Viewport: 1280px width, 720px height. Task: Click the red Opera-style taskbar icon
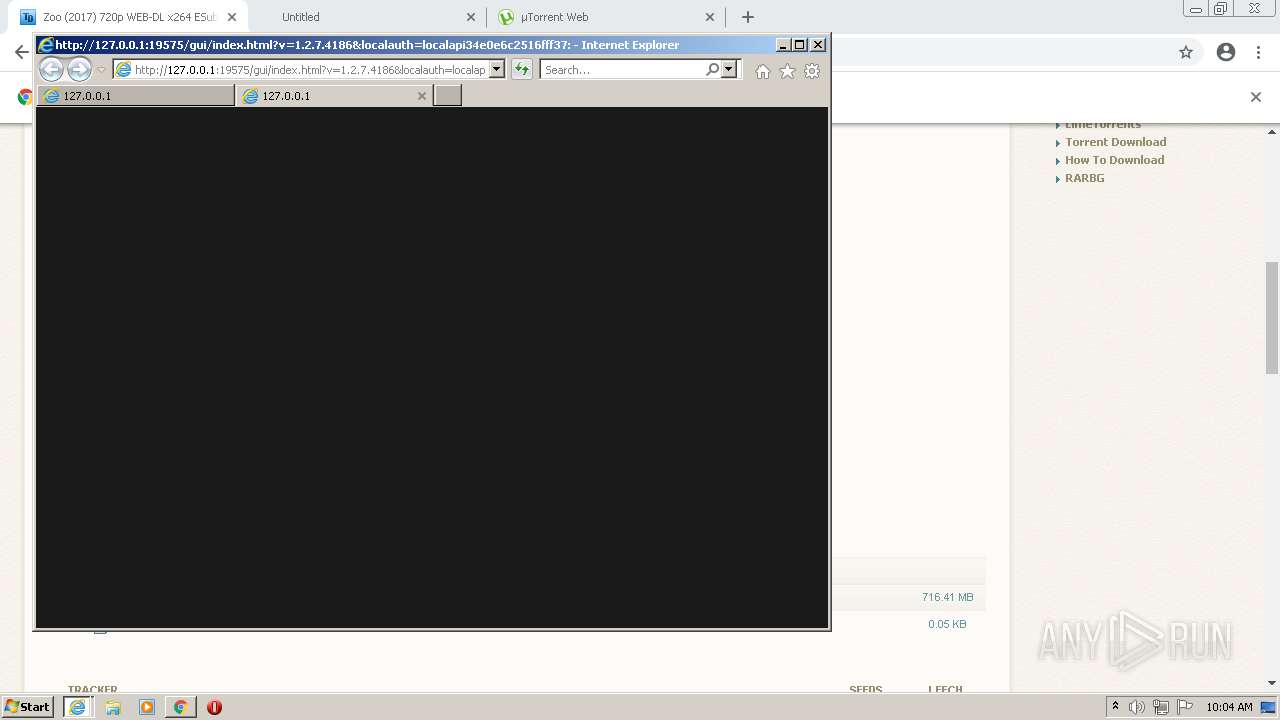(214, 707)
